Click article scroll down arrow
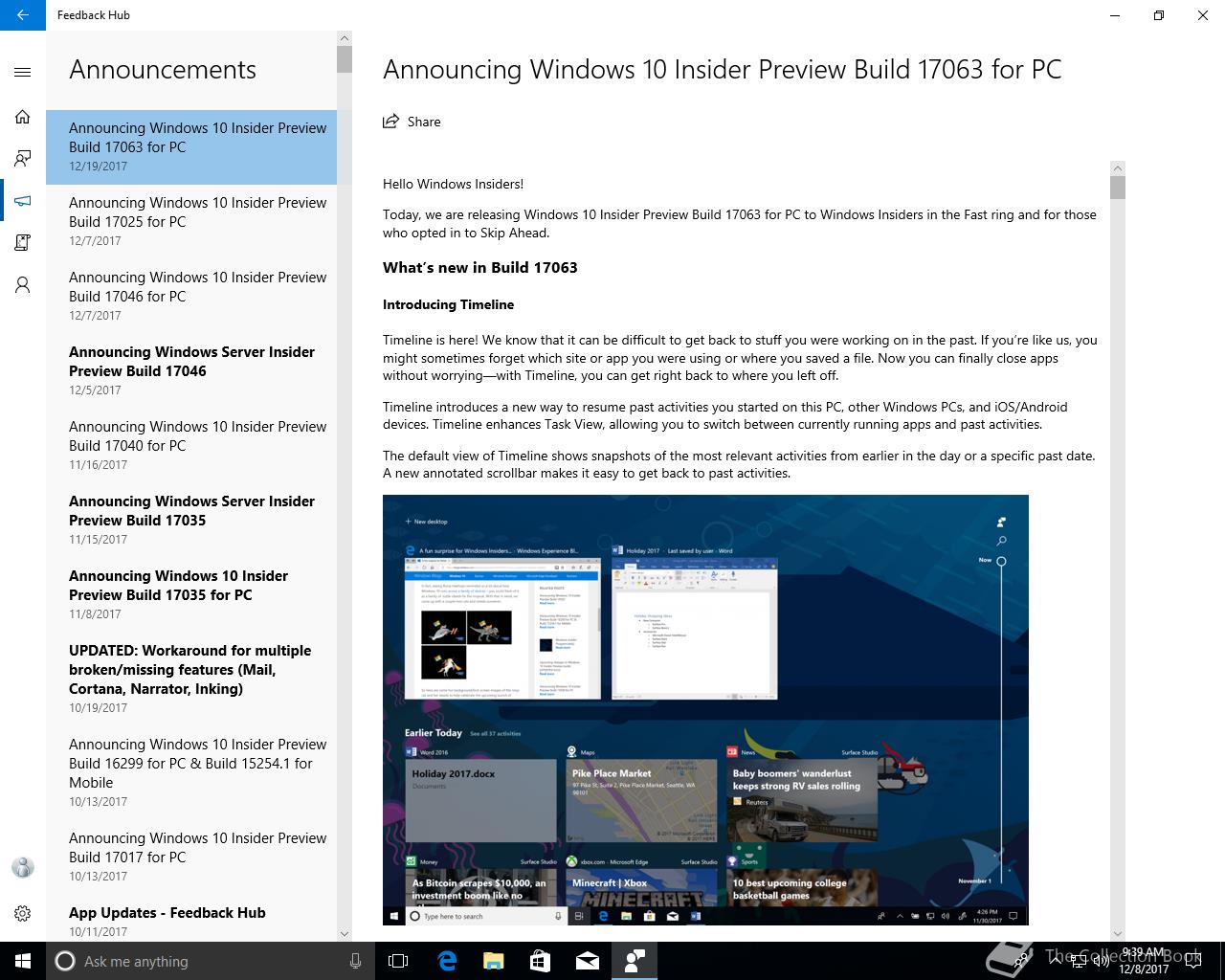The image size is (1225, 980). pos(1118,934)
